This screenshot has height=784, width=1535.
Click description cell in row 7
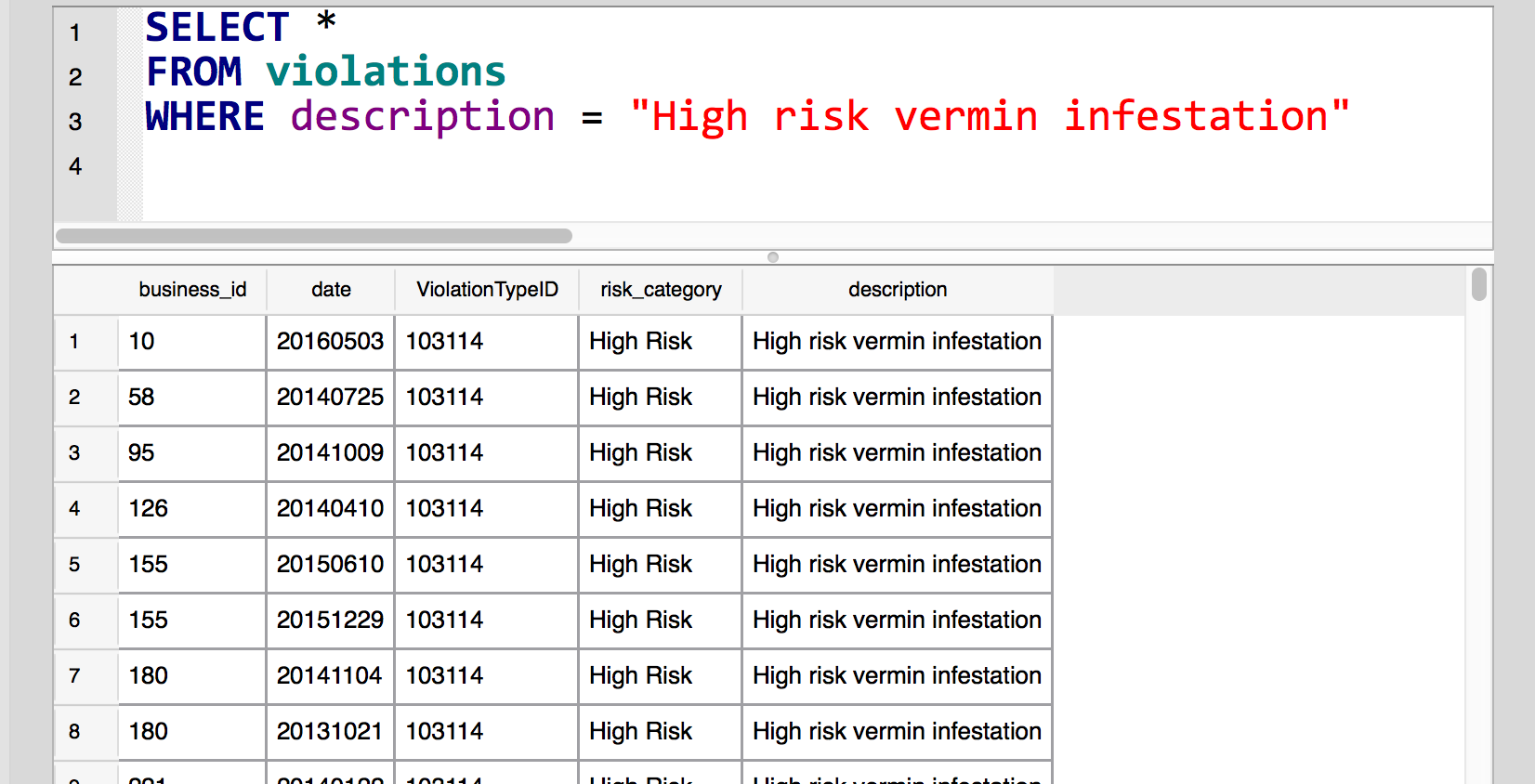tap(898, 676)
